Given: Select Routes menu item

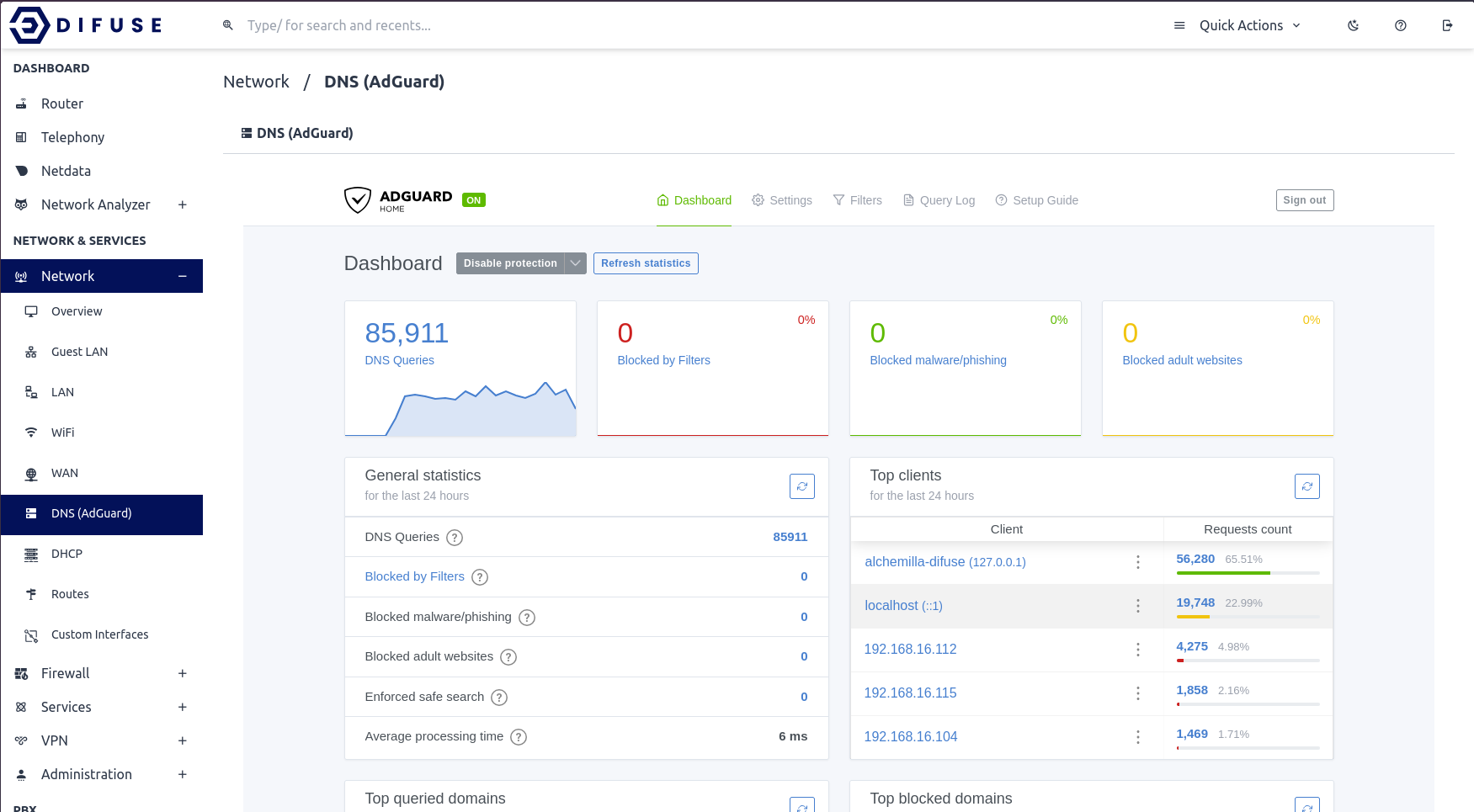Looking at the screenshot, I should (70, 594).
